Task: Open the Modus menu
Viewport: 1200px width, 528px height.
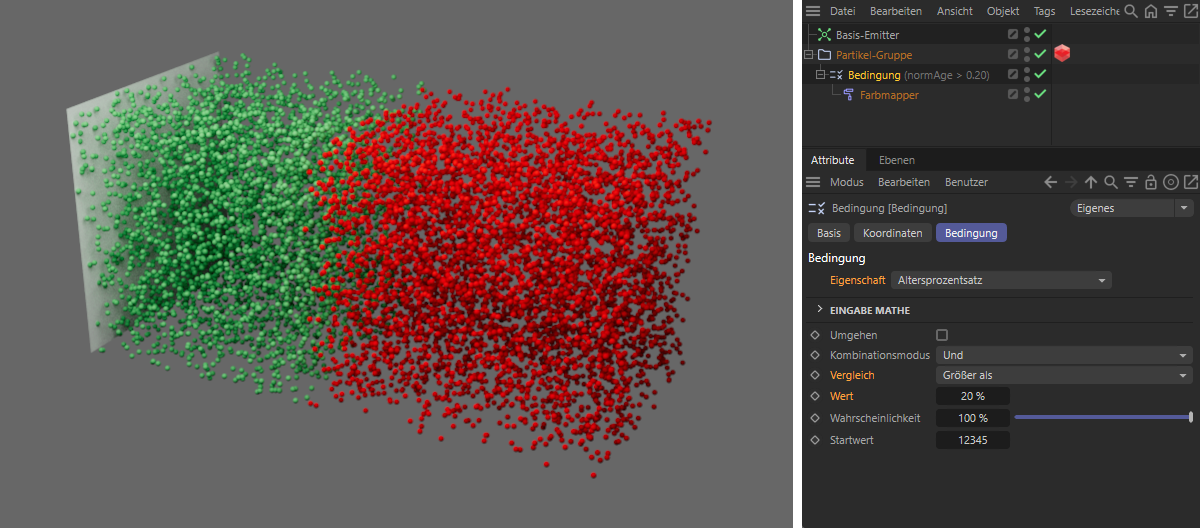Action: [847, 182]
